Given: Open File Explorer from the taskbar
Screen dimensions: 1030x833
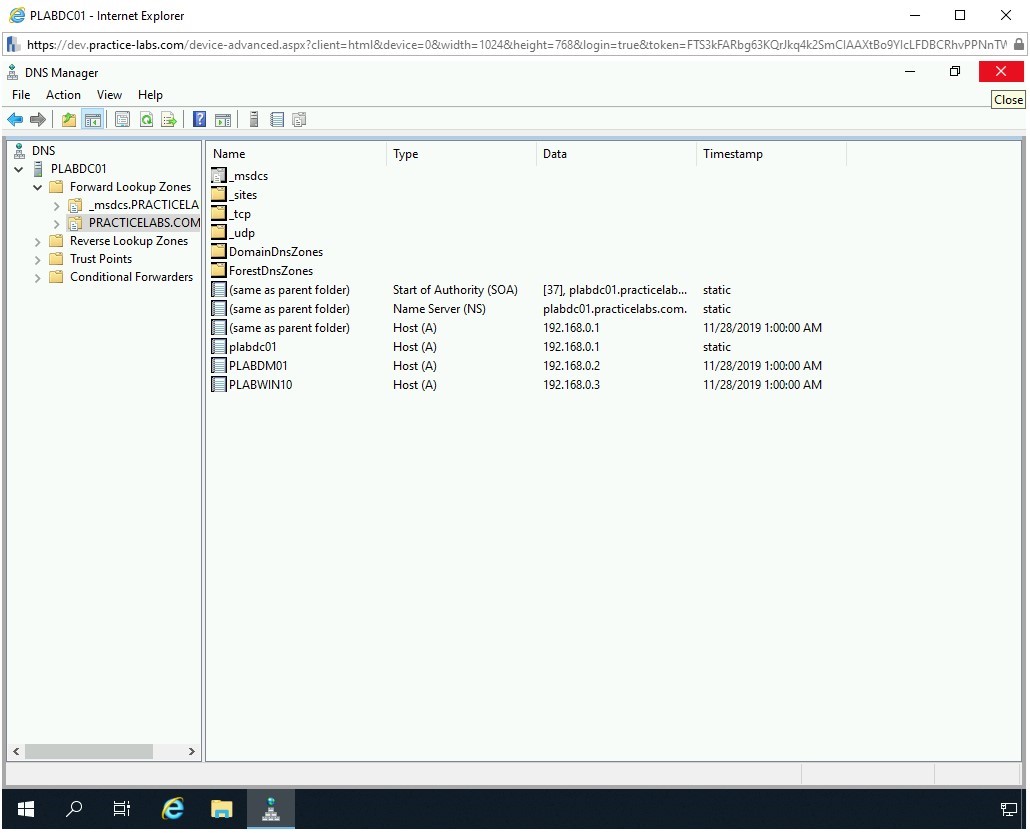Looking at the screenshot, I should tap(221, 809).
